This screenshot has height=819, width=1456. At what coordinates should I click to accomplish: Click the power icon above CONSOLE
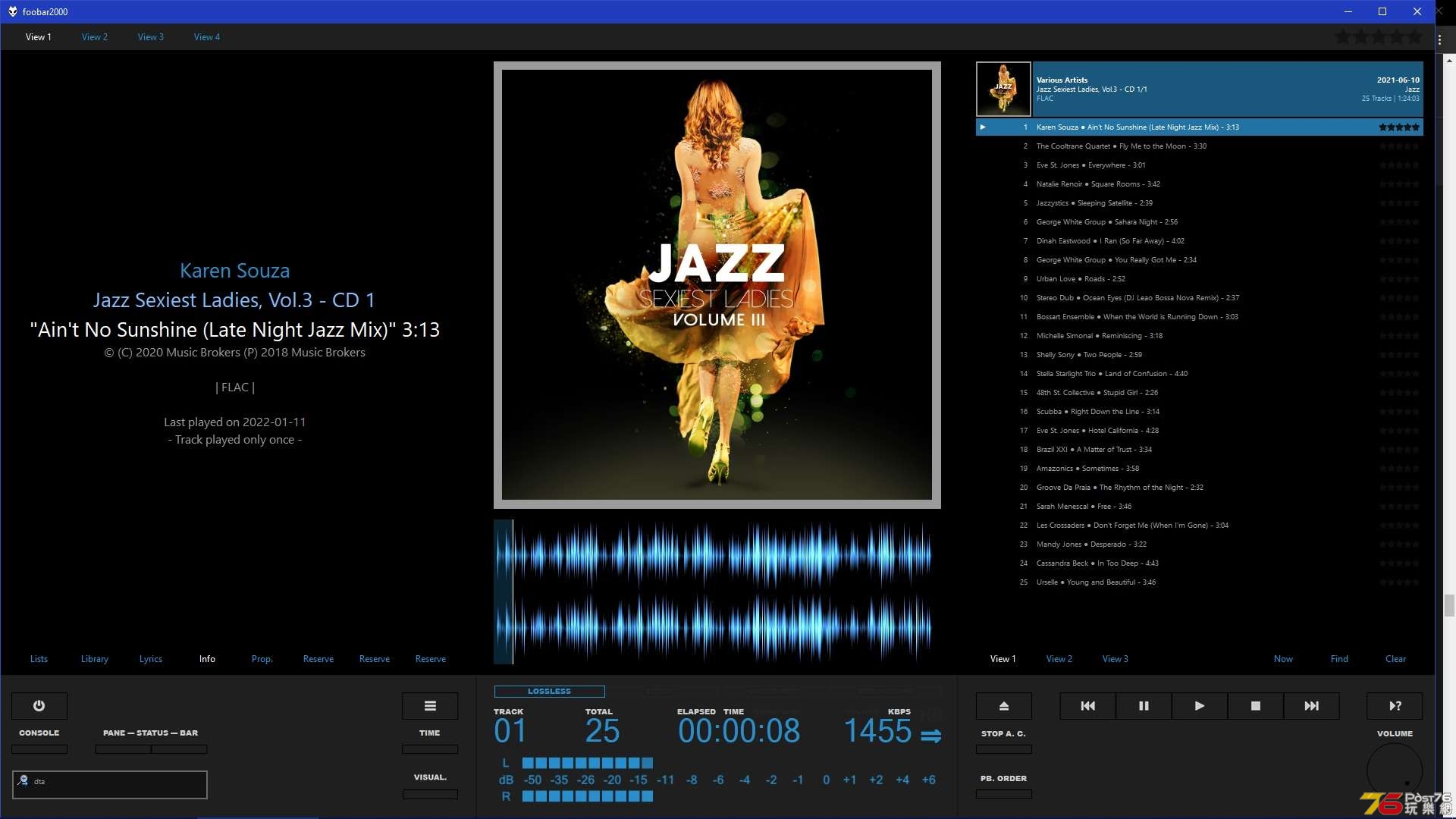pyautogui.click(x=39, y=706)
